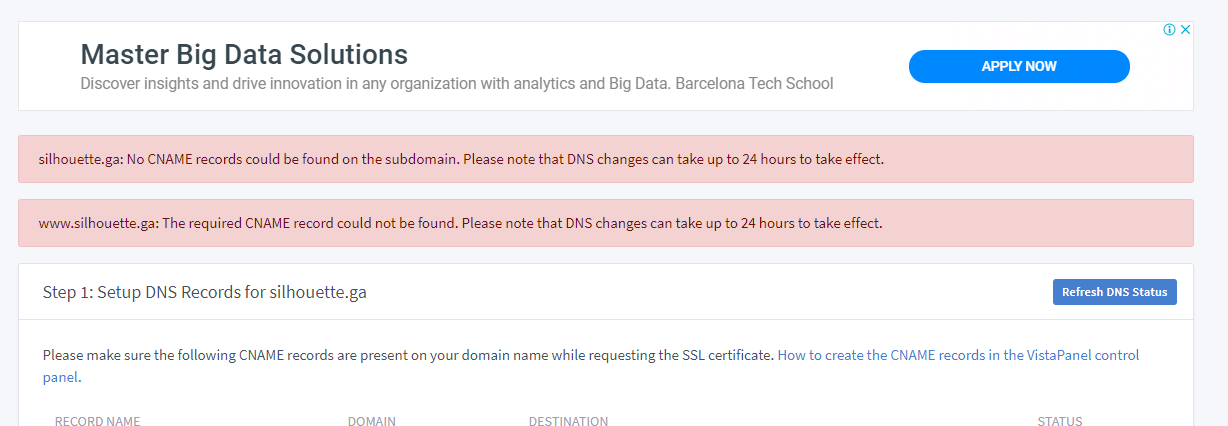Viewport: 1228px width, 426px height.
Task: Close the Big Data advertisement
Action: pos(1185,30)
